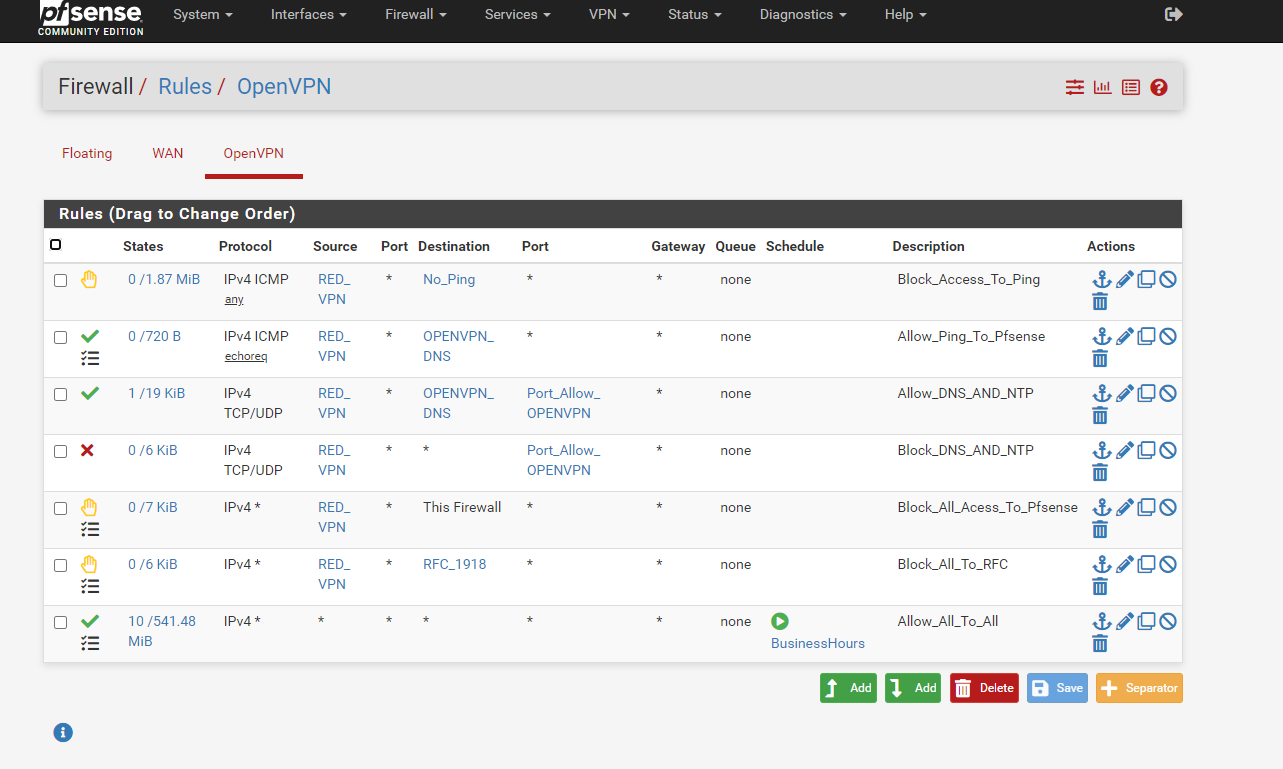Click the pfSense logo
1283x769 pixels.
[x=91, y=17]
